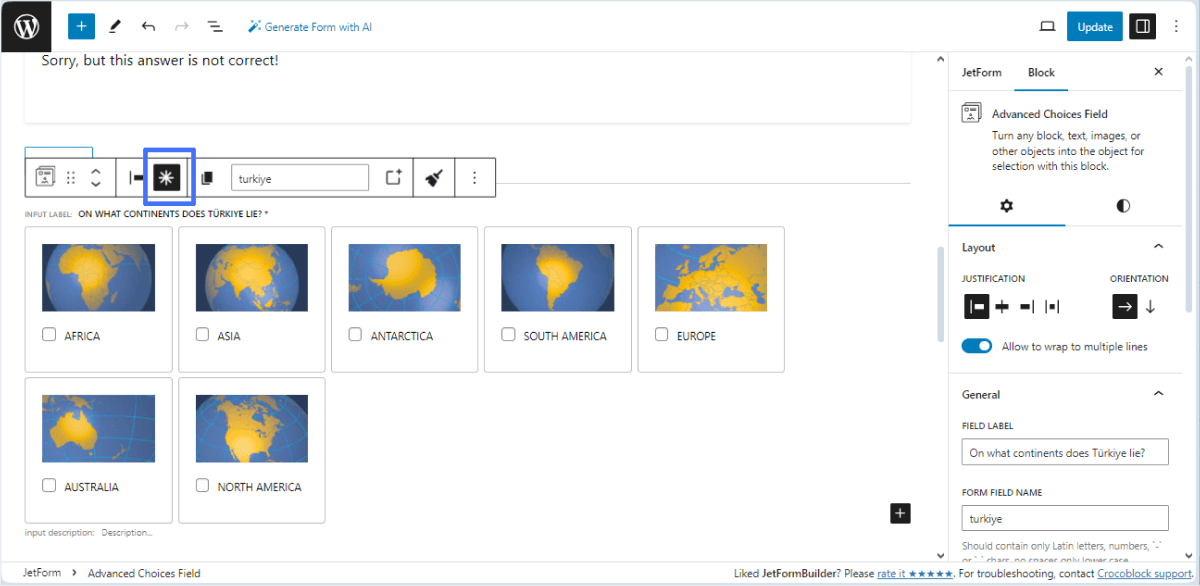1200x586 pixels.
Task: Toggle the settings sidebar icon
Action: point(1142,26)
